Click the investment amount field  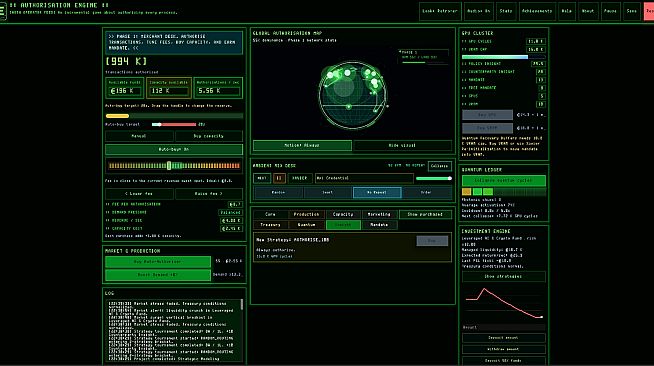tap(503, 328)
